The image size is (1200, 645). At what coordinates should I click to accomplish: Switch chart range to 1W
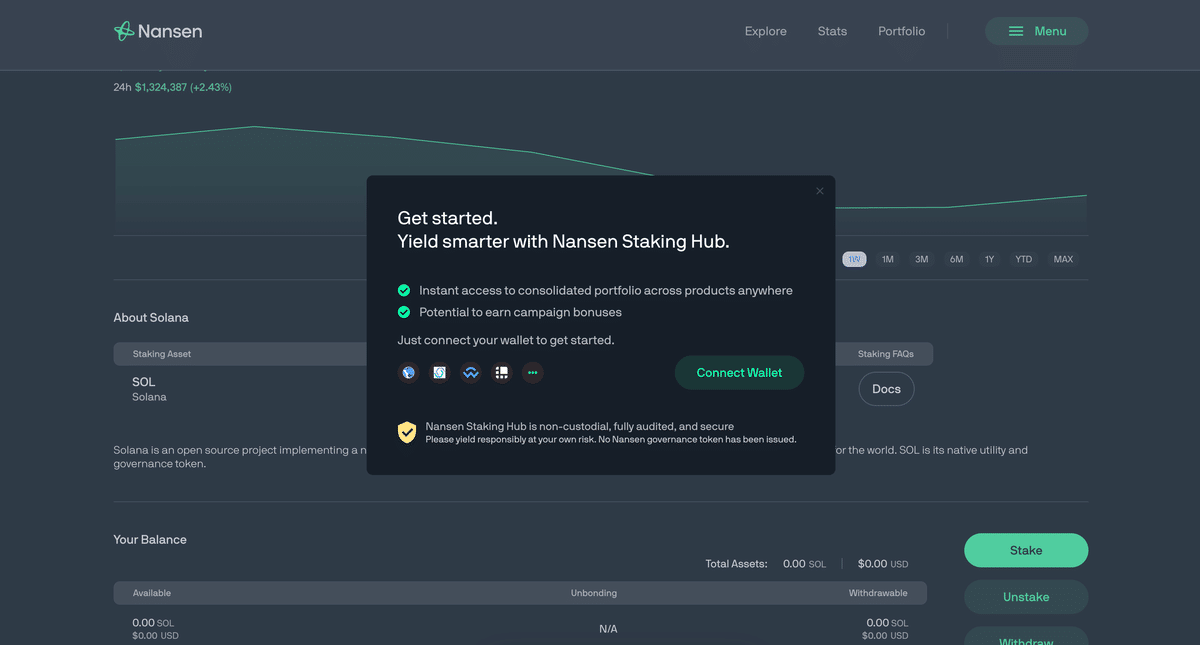click(854, 259)
